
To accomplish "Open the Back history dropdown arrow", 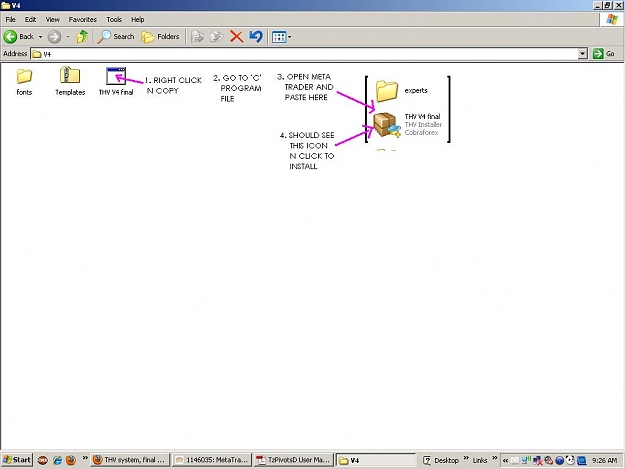I will [40, 37].
